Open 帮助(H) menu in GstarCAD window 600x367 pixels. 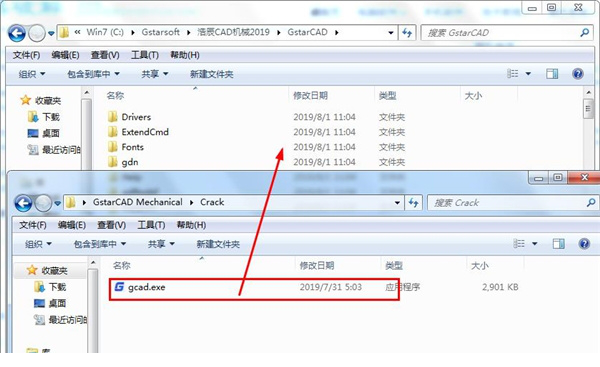coord(185,55)
